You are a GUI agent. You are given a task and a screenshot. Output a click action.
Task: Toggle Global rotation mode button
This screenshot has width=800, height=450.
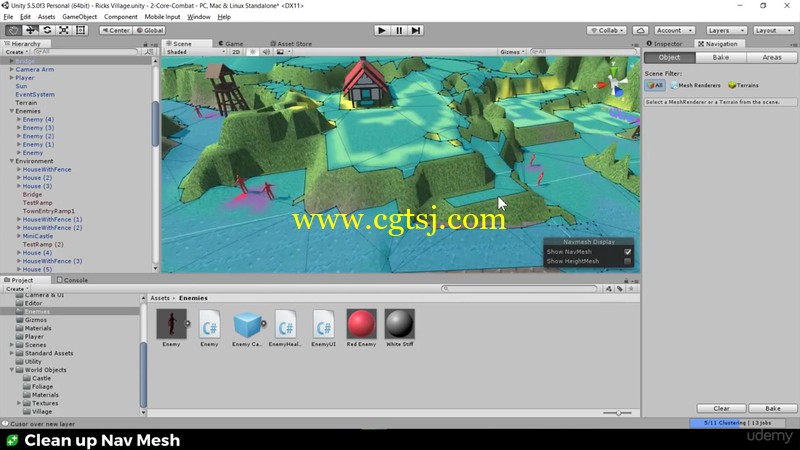pos(149,30)
